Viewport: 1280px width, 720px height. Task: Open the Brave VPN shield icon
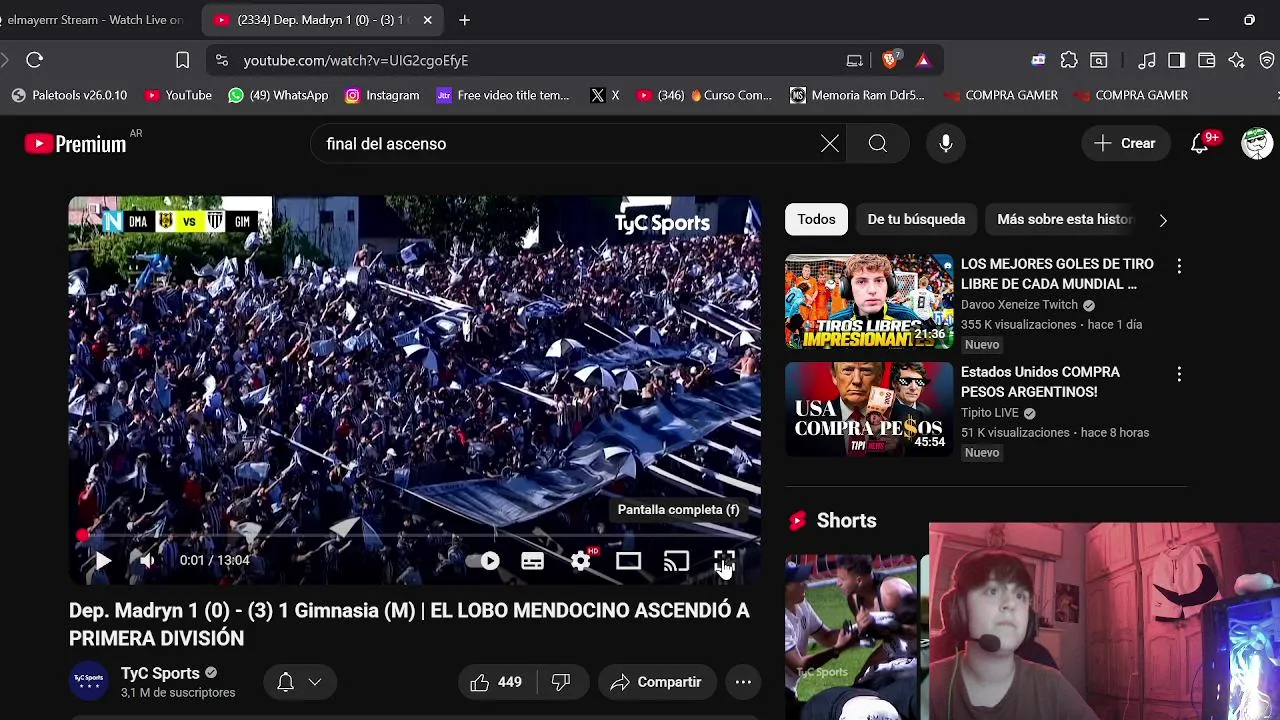click(1267, 60)
